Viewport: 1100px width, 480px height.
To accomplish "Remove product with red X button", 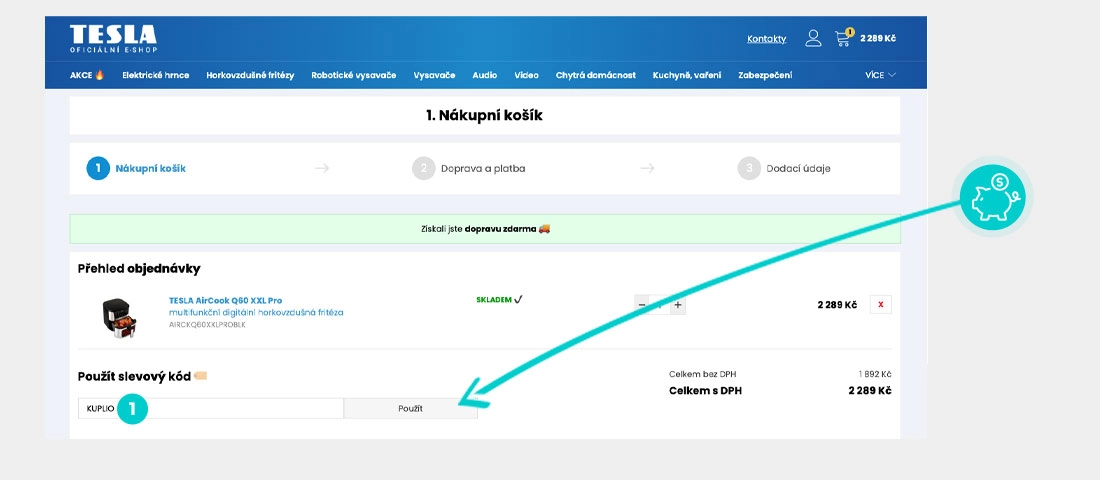I will tap(881, 305).
